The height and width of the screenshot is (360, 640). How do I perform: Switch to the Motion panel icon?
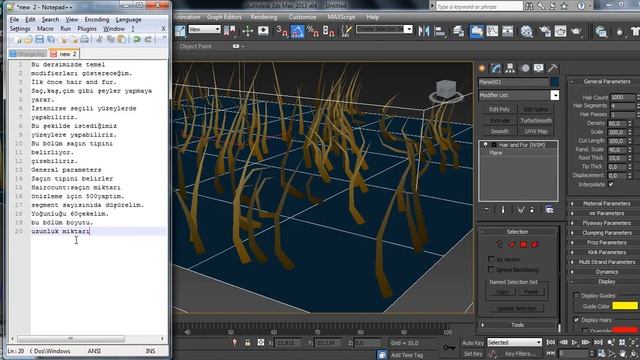point(525,68)
